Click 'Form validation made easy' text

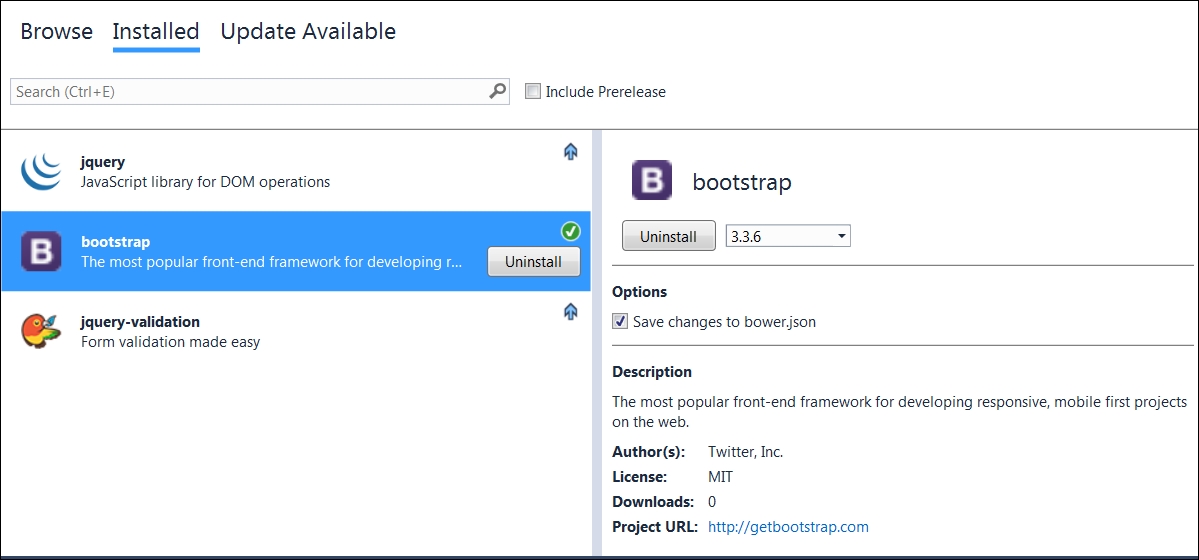[x=171, y=342]
